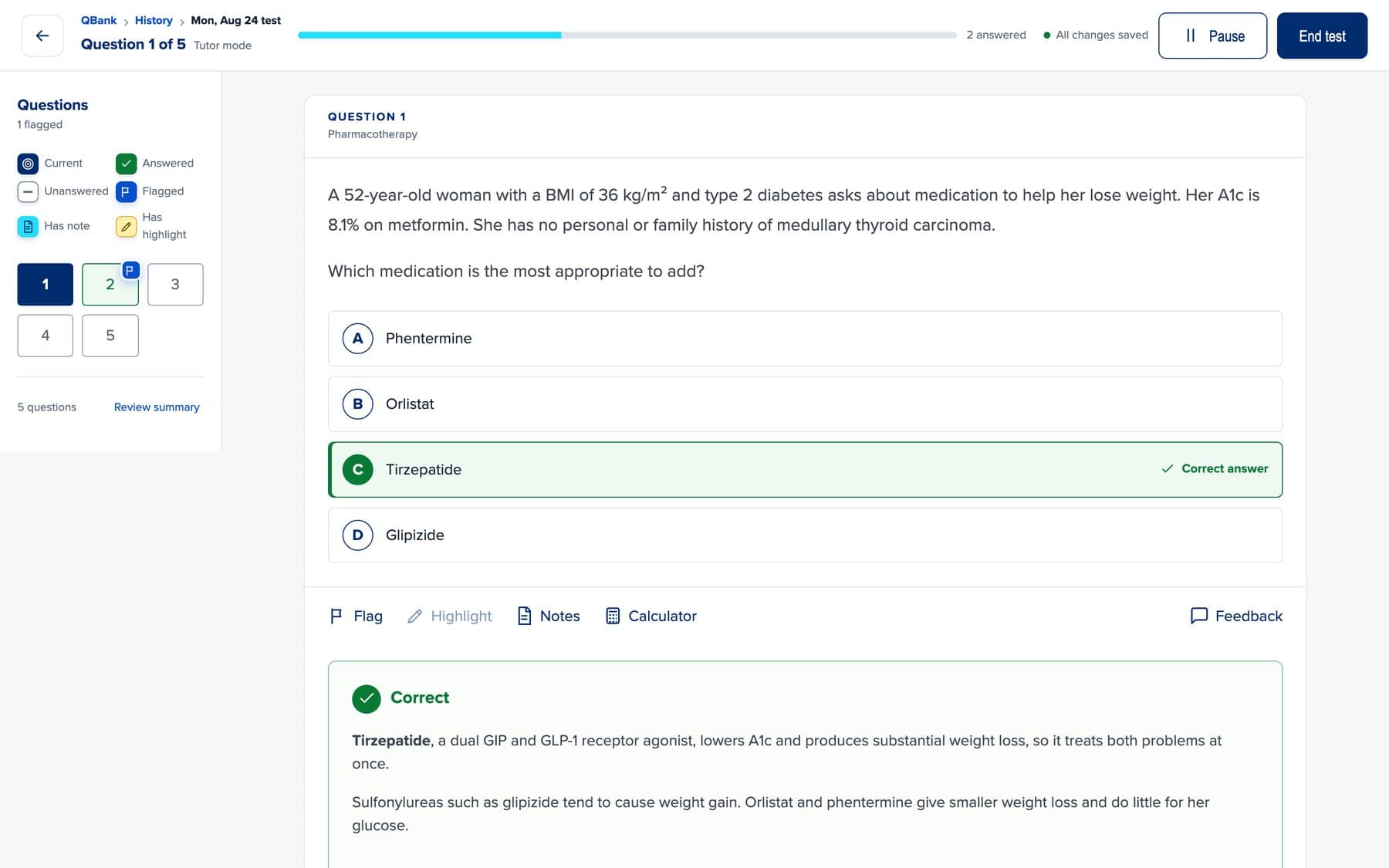Click the flag badge on question 2

tap(130, 270)
